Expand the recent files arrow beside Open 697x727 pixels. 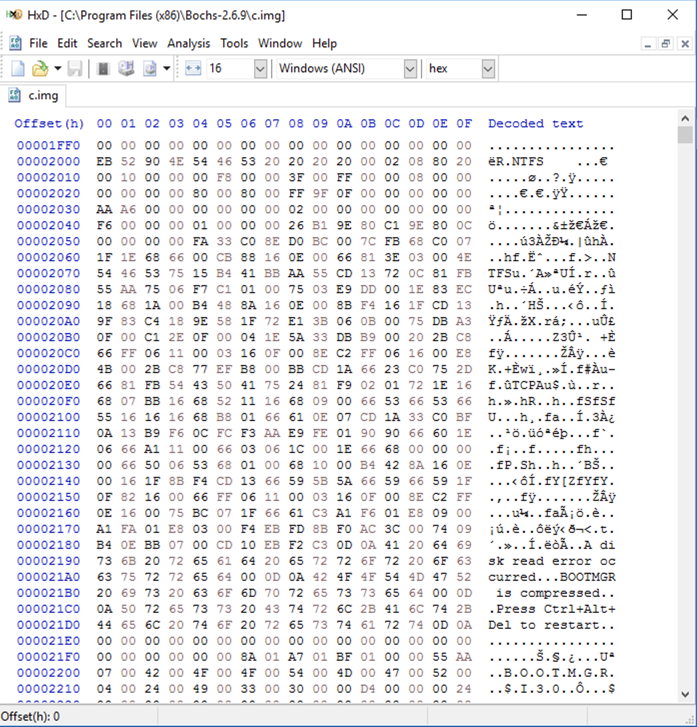[58, 69]
